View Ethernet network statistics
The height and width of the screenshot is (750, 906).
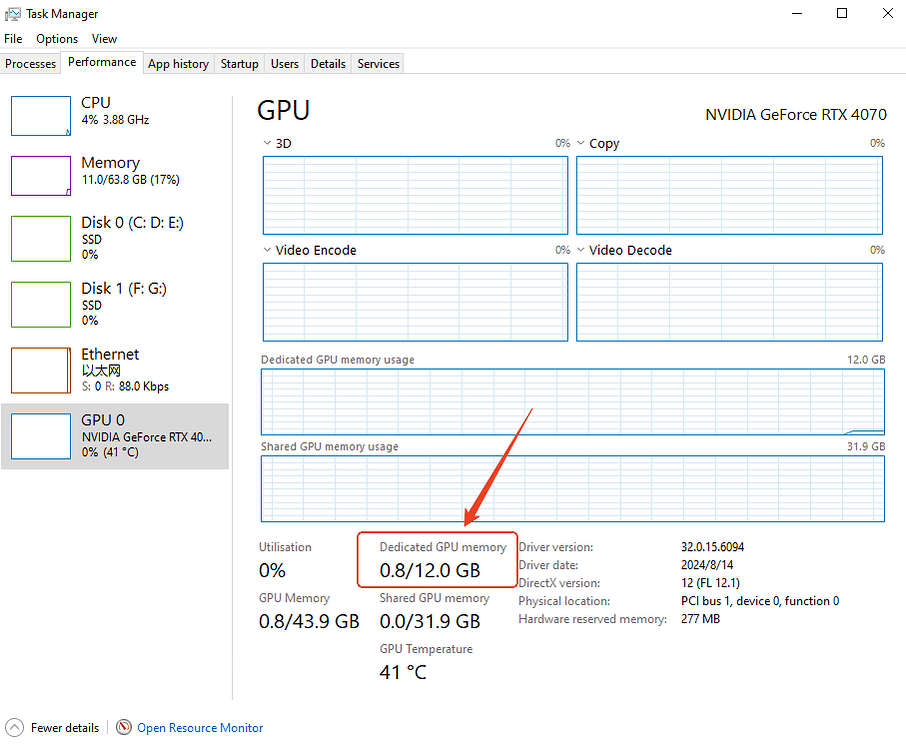click(x=110, y=368)
